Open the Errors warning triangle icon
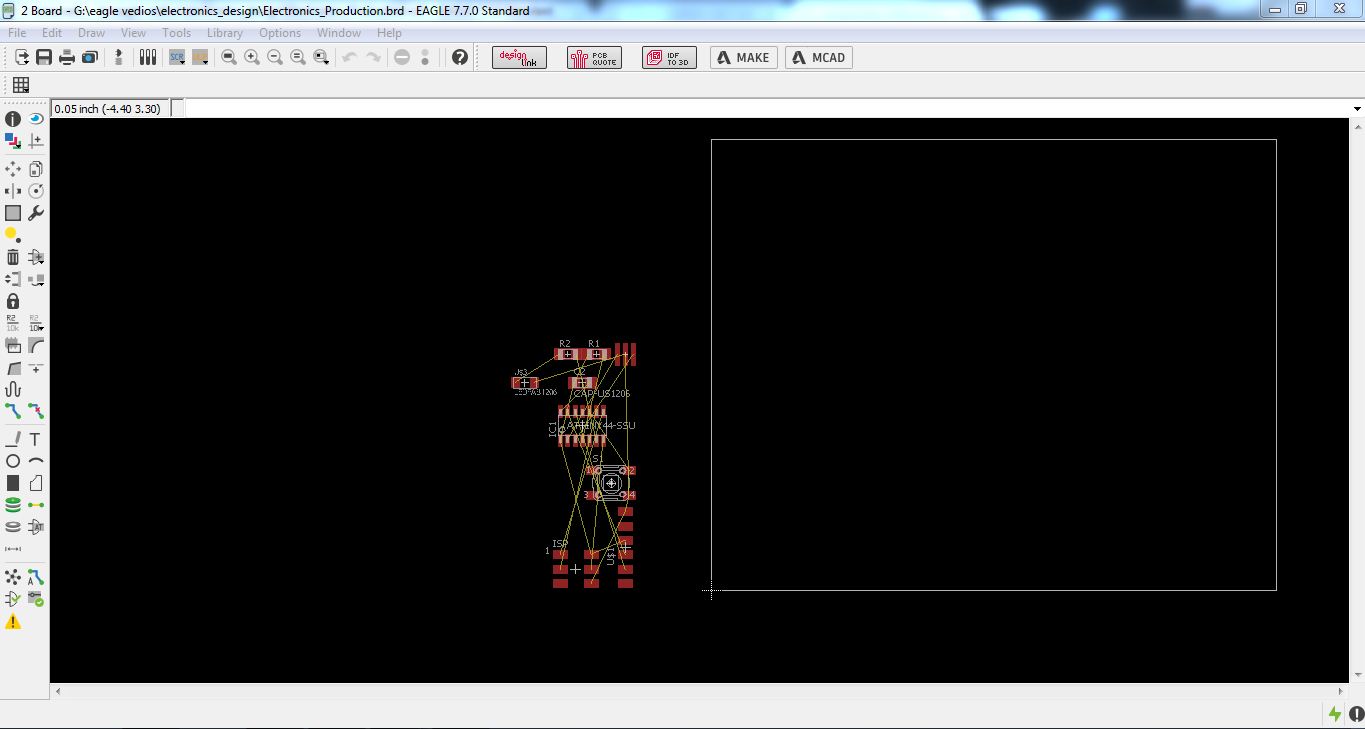The width and height of the screenshot is (1365, 729). tap(13, 621)
